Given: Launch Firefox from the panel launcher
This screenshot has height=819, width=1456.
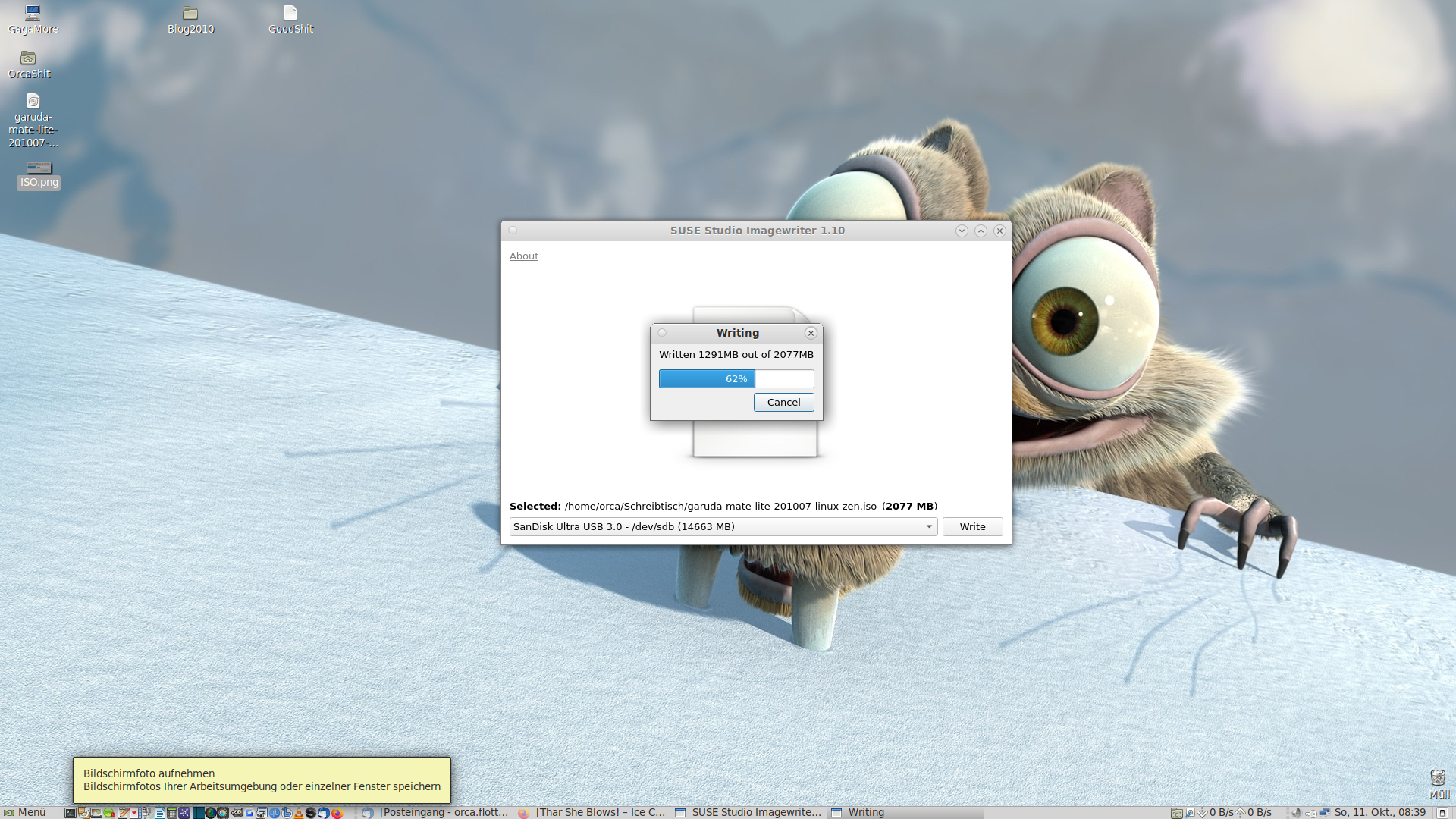Looking at the screenshot, I should point(337,812).
